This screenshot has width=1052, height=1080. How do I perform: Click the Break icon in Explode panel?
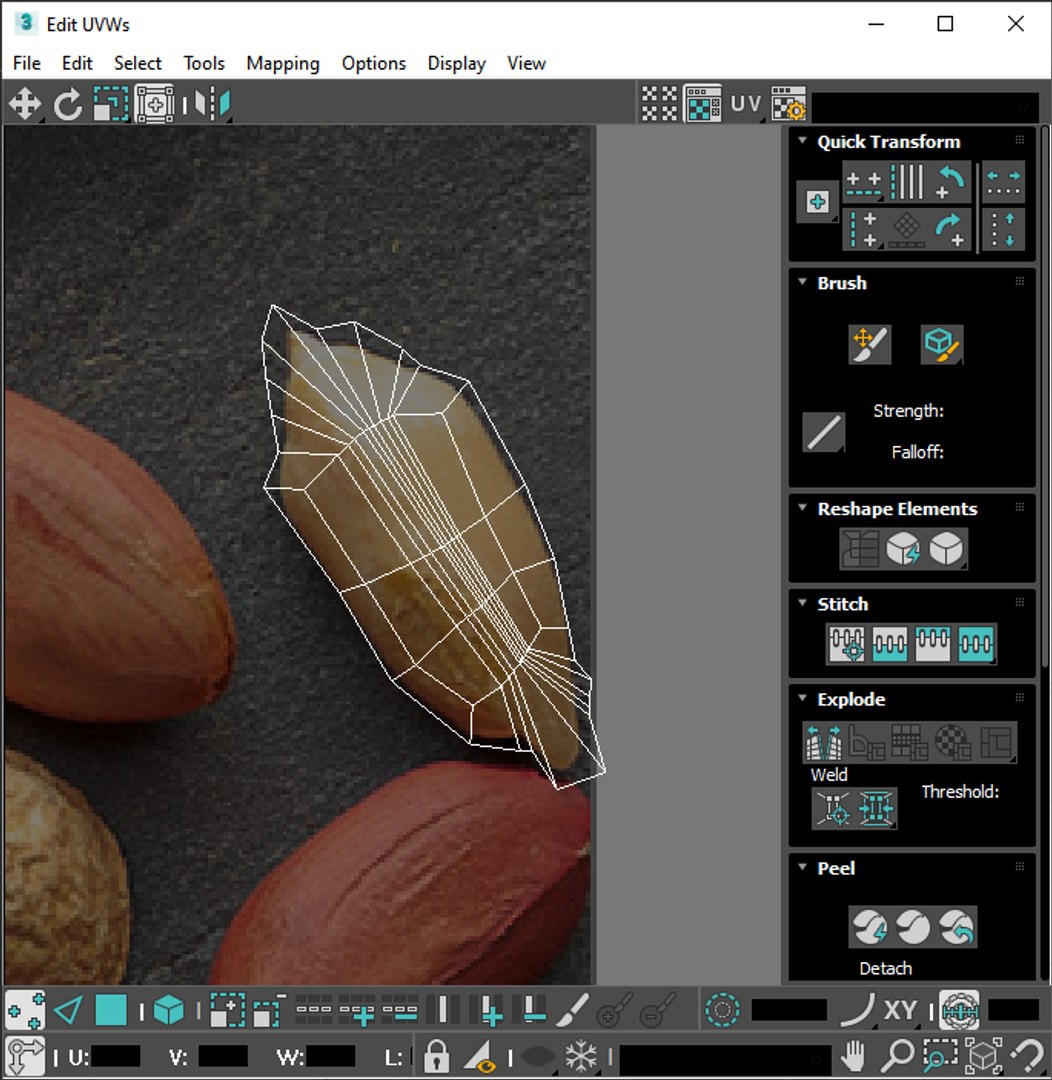click(x=823, y=742)
